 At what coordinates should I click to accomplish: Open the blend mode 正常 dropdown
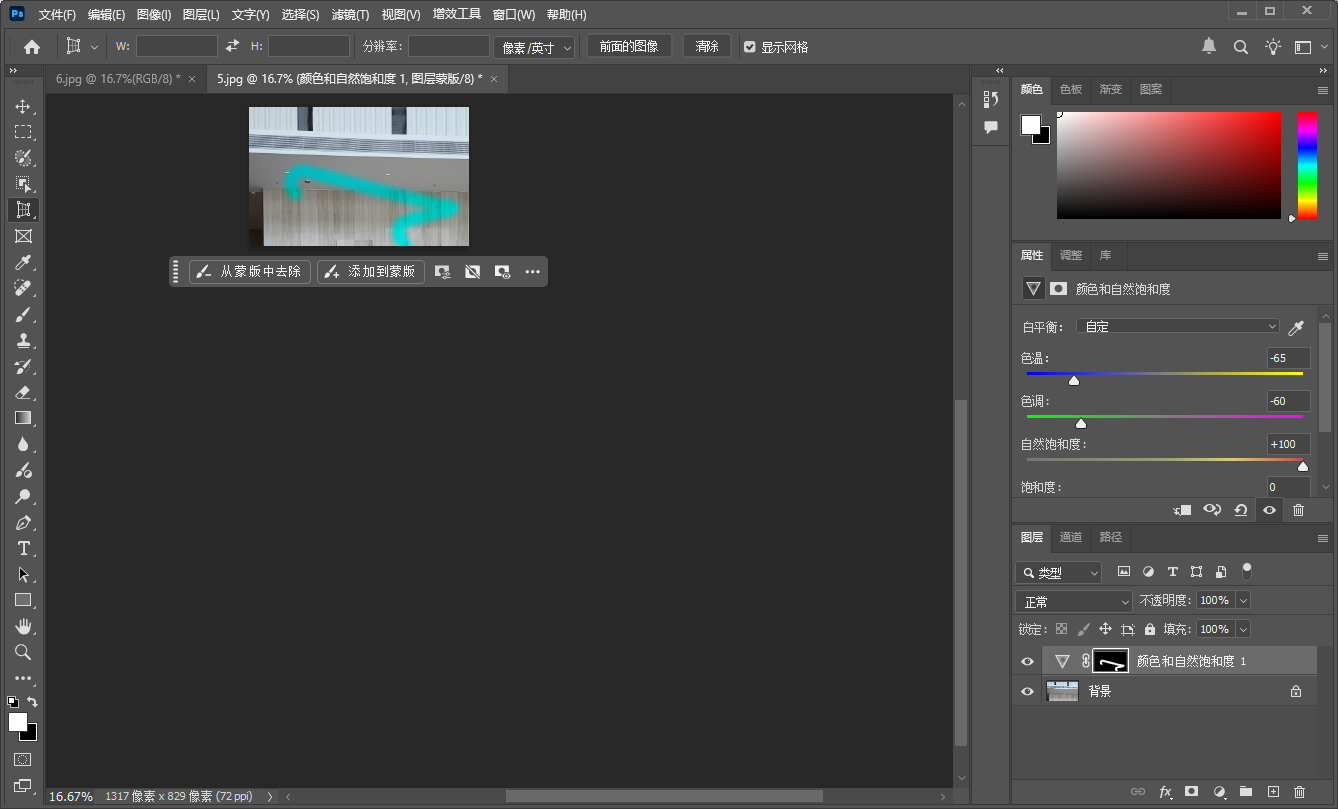(1073, 601)
